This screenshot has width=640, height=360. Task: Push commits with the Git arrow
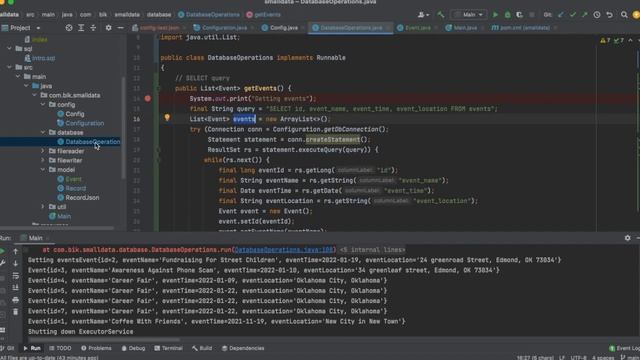(584, 15)
